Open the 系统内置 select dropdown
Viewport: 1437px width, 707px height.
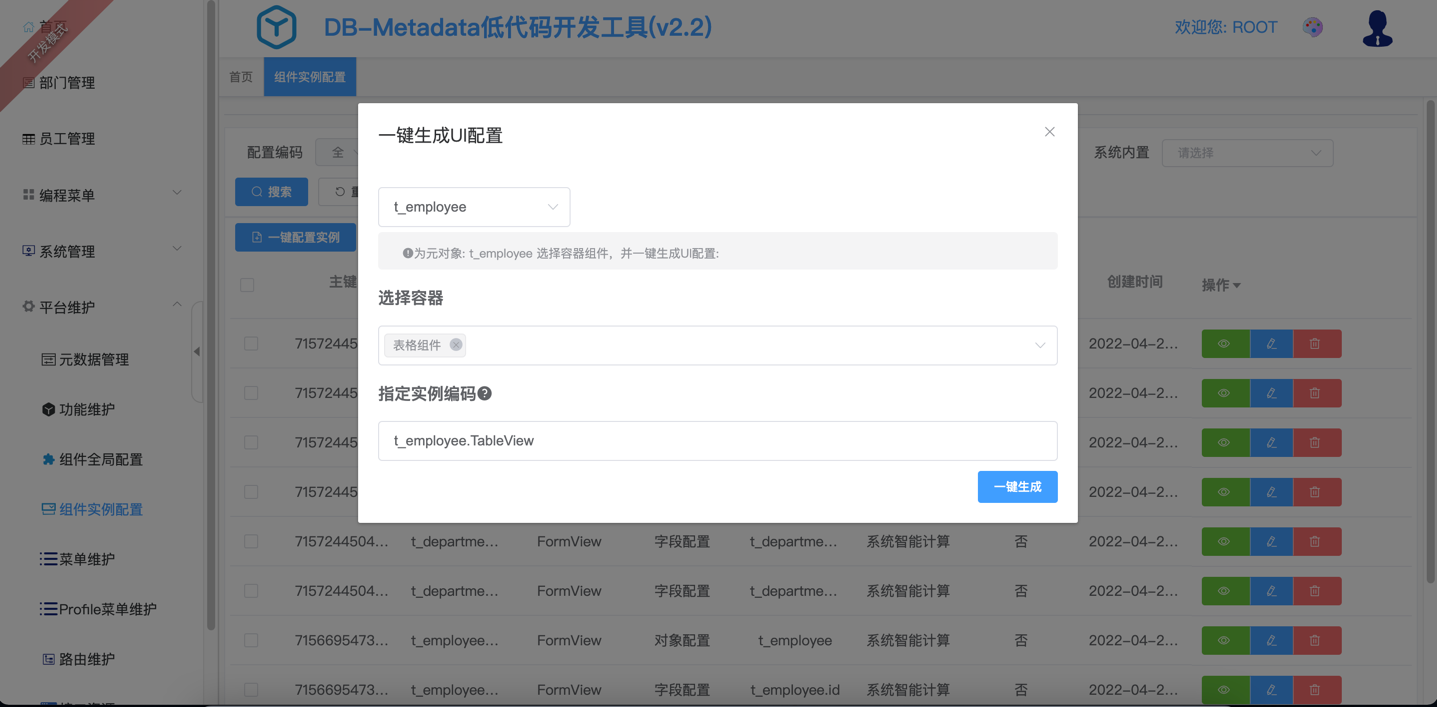click(x=1247, y=153)
